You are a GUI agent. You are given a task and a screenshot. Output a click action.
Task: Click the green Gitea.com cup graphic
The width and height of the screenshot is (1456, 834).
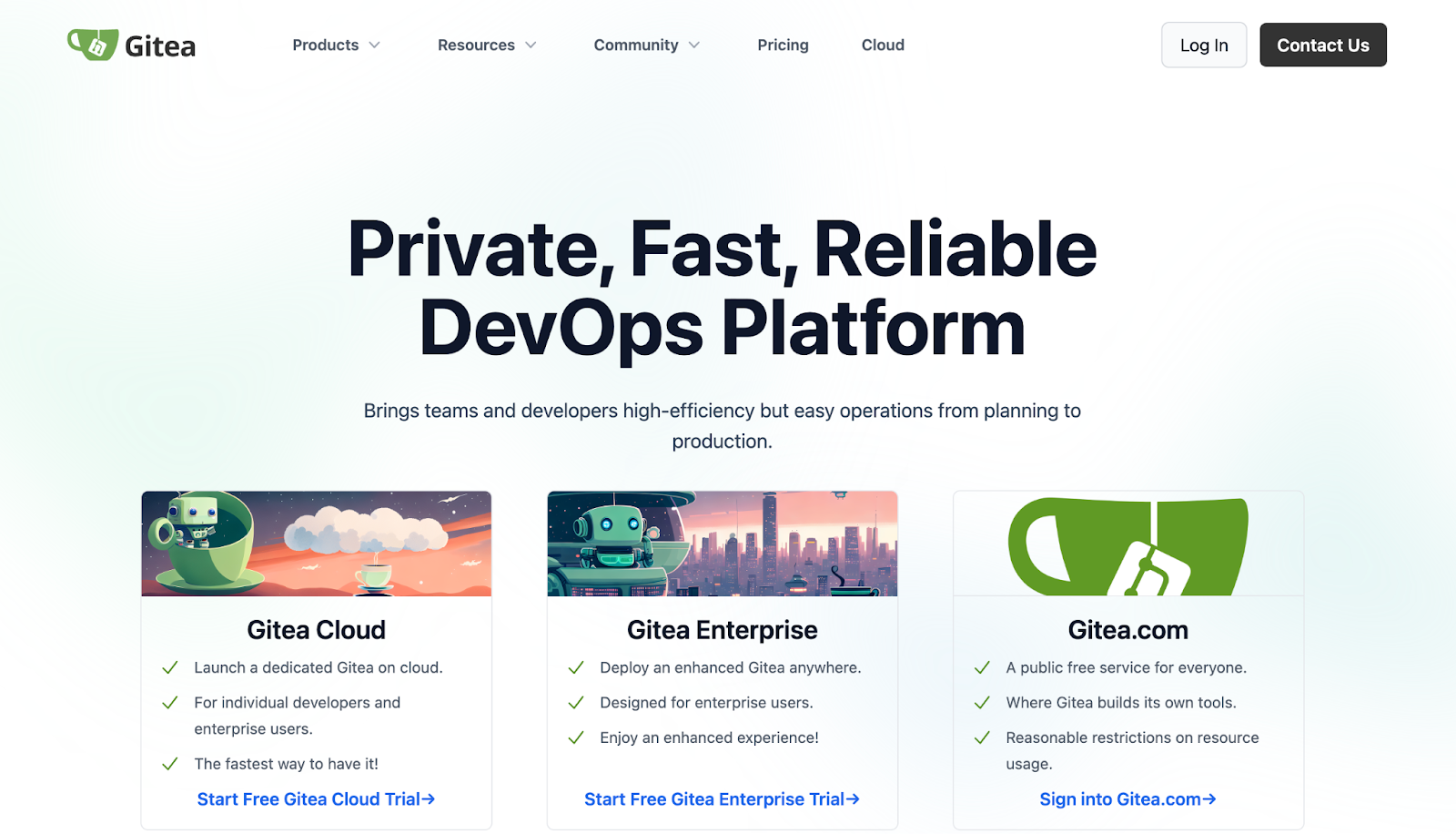1128,544
